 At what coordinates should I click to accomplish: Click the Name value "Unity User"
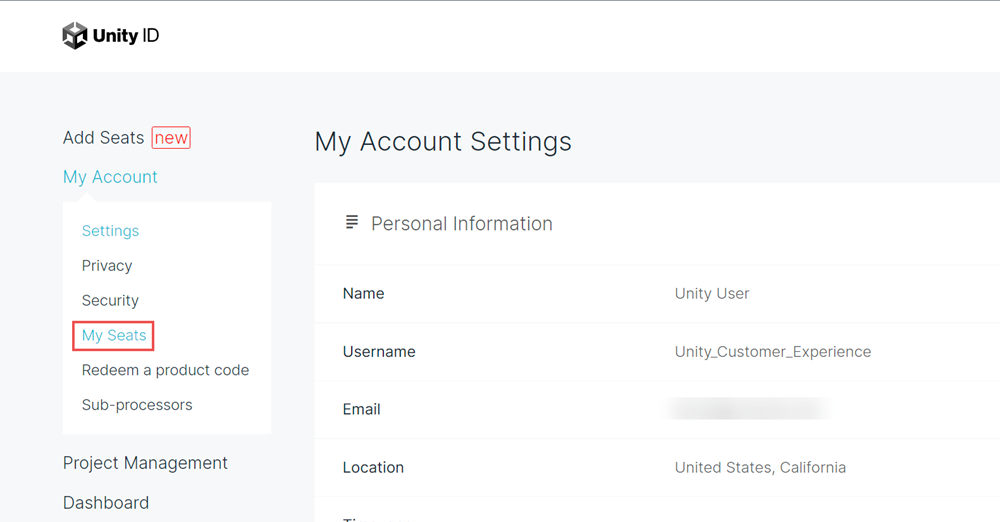click(x=712, y=294)
